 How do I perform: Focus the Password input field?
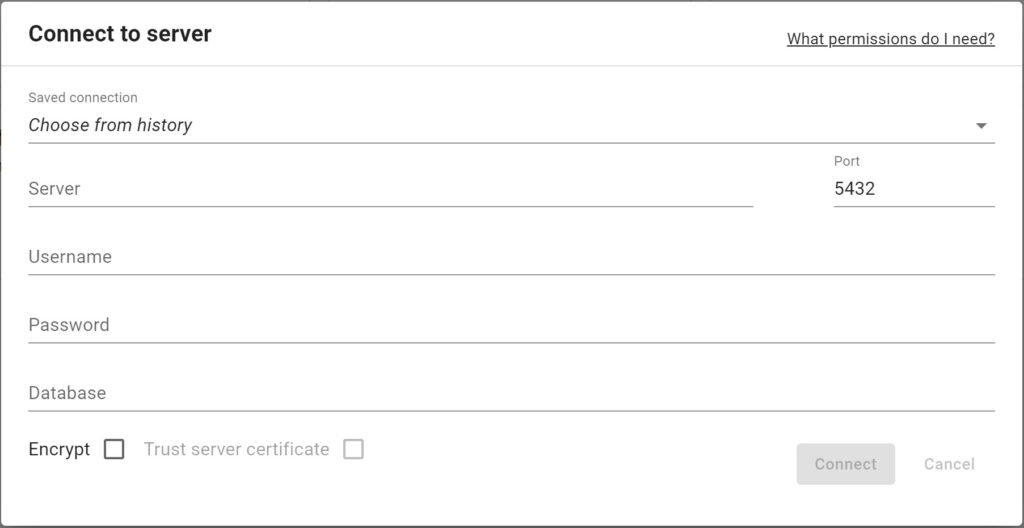510,325
